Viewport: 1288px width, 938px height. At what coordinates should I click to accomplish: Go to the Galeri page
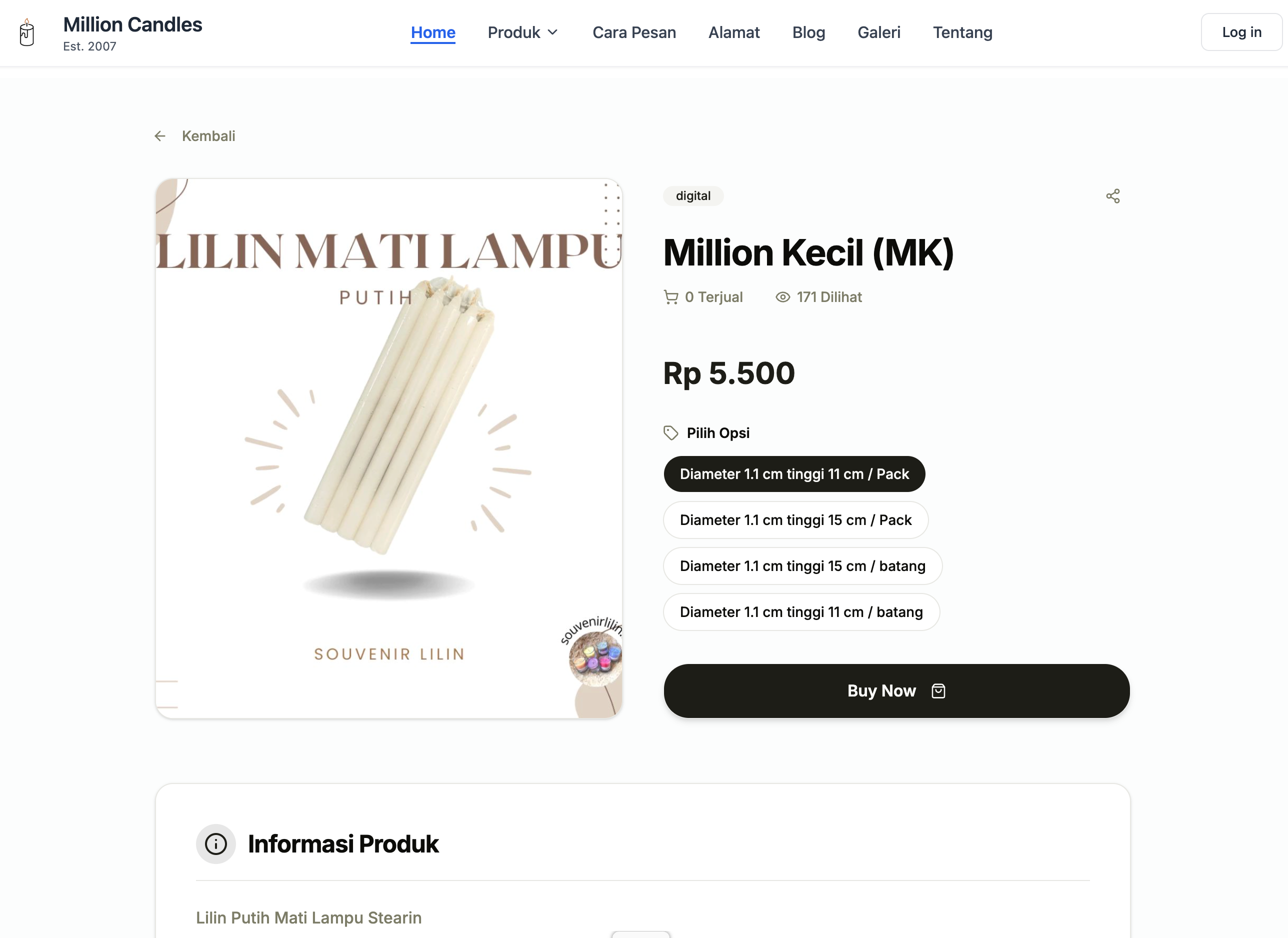point(878,32)
